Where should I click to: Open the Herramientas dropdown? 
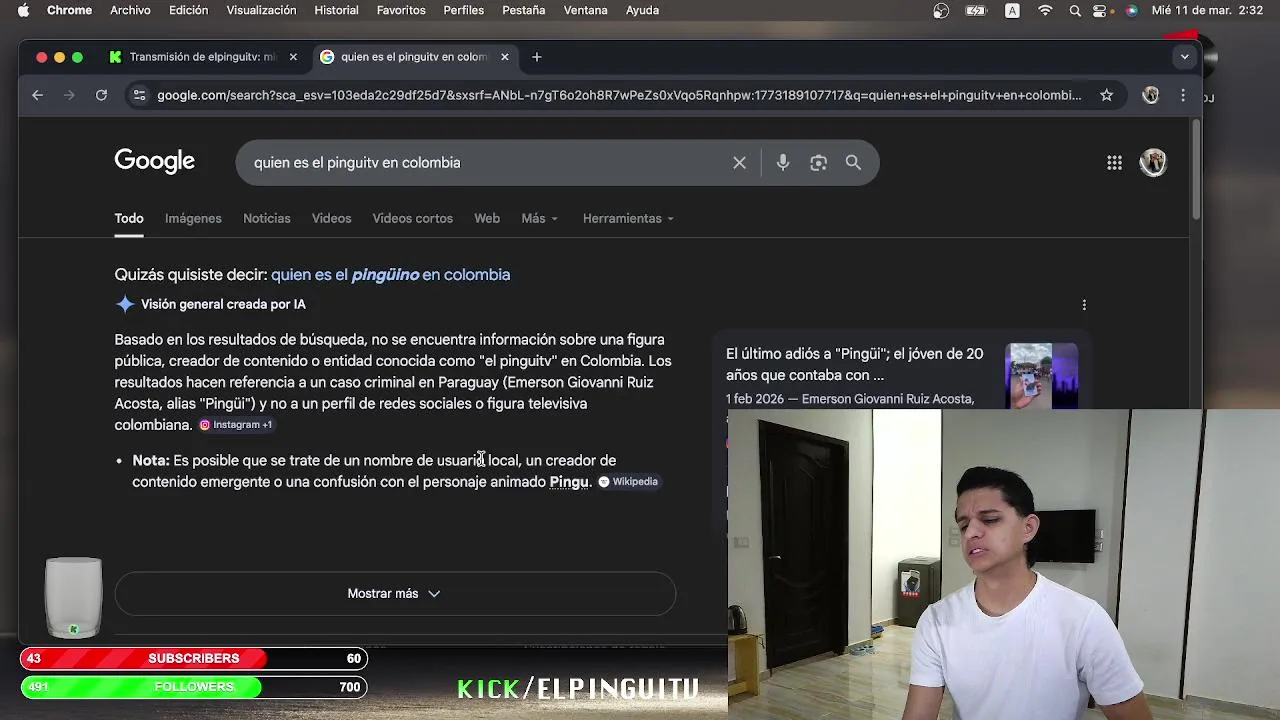(x=628, y=218)
